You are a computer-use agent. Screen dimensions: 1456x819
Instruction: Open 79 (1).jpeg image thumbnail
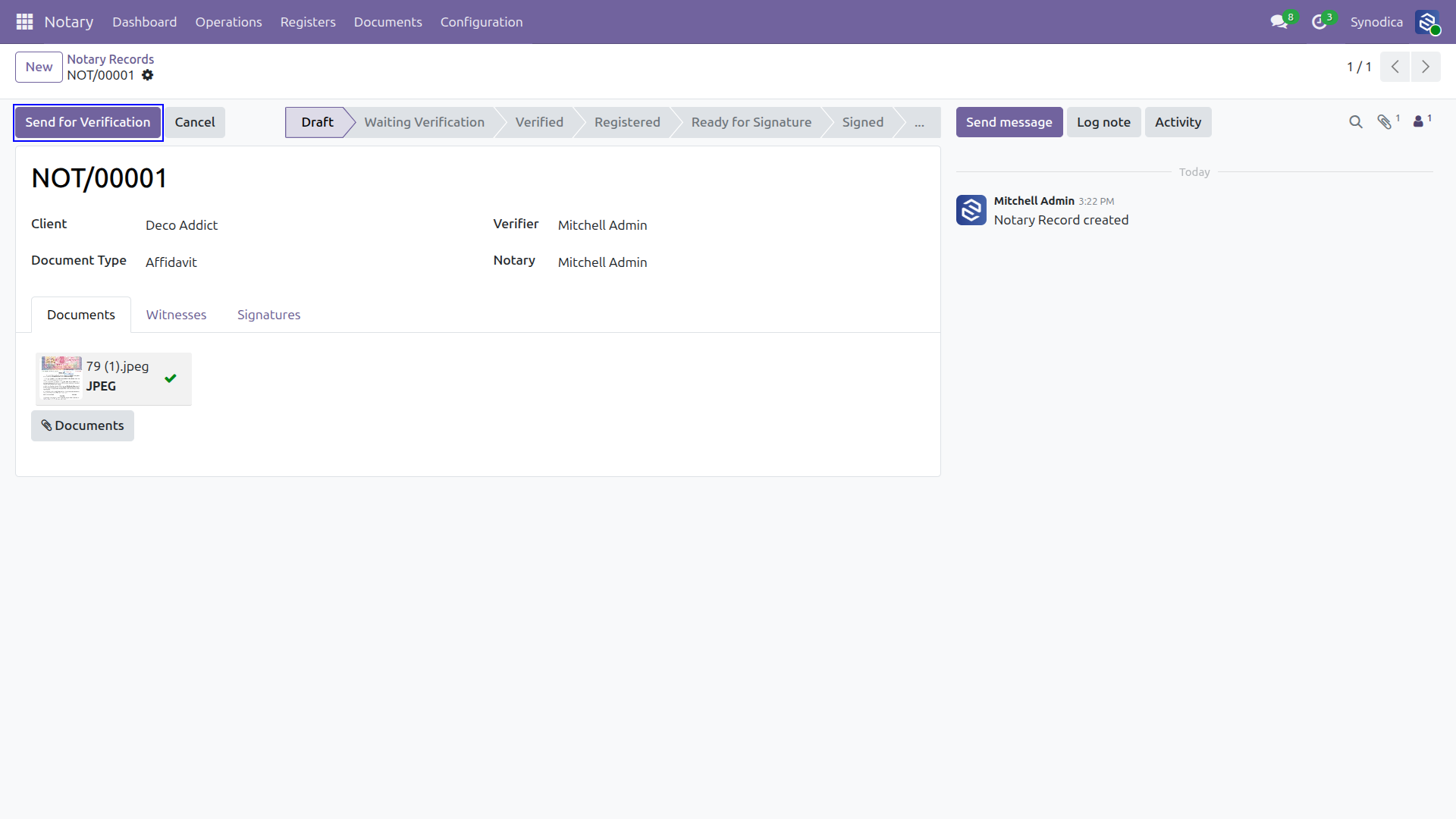coord(61,378)
